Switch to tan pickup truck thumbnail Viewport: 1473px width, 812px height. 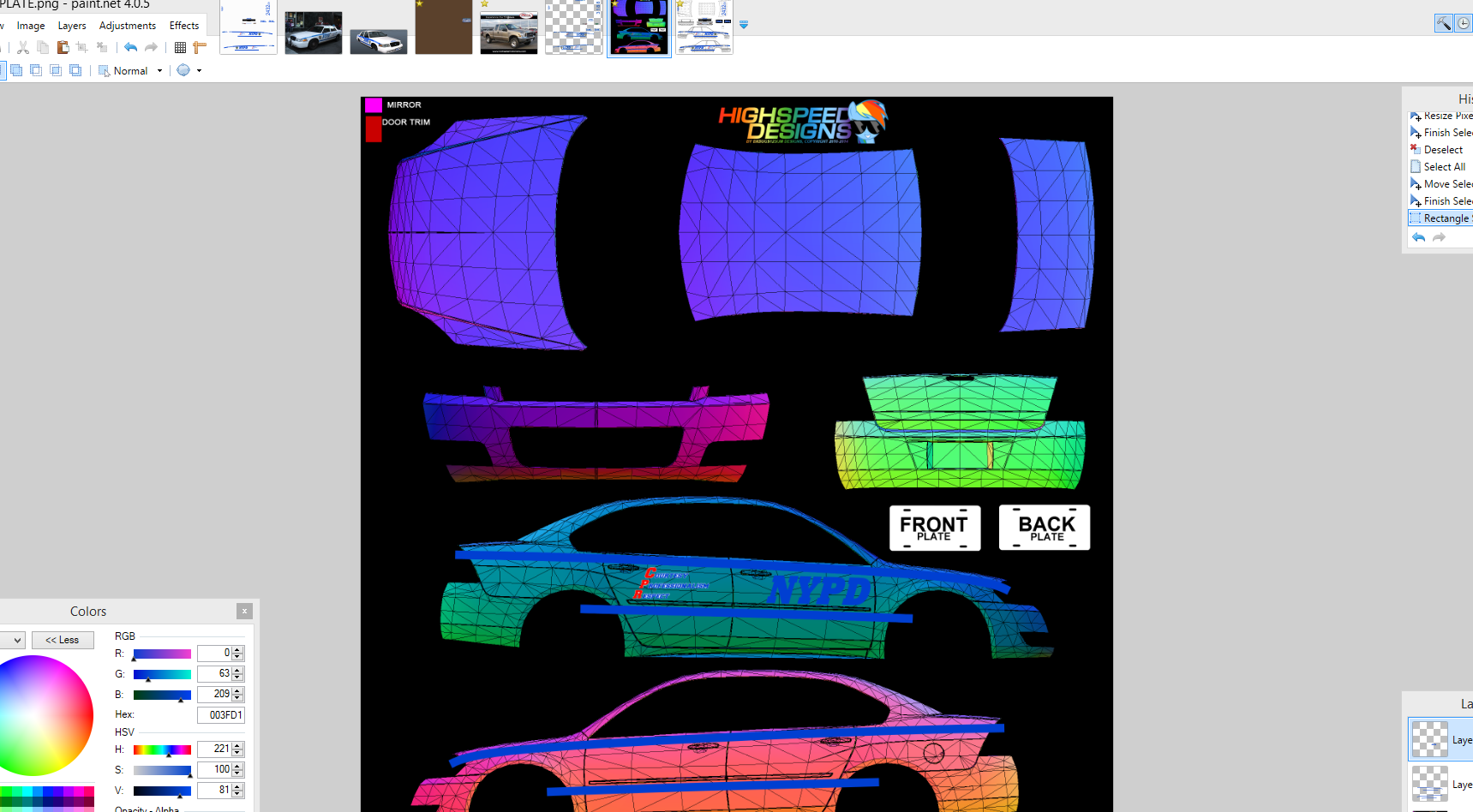click(509, 33)
